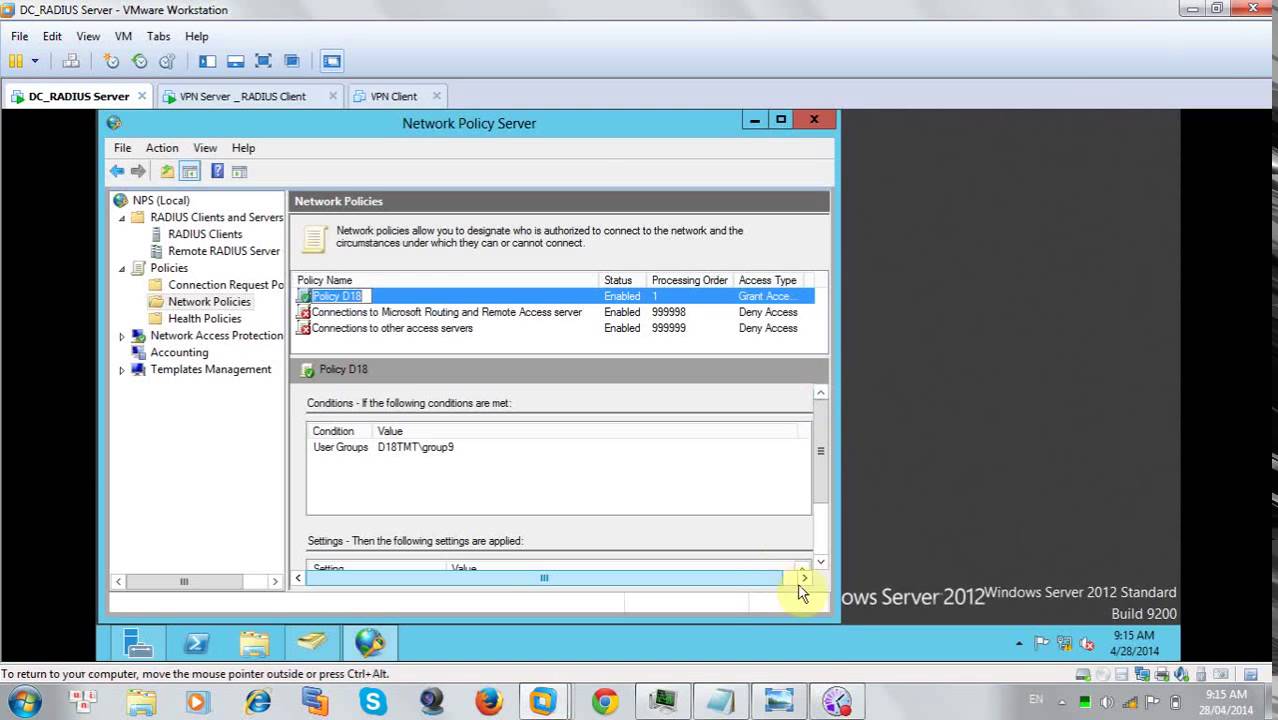Viewport: 1278px width, 720px height.
Task: Click the D18TMT\group9 condition value
Action: tap(416, 447)
